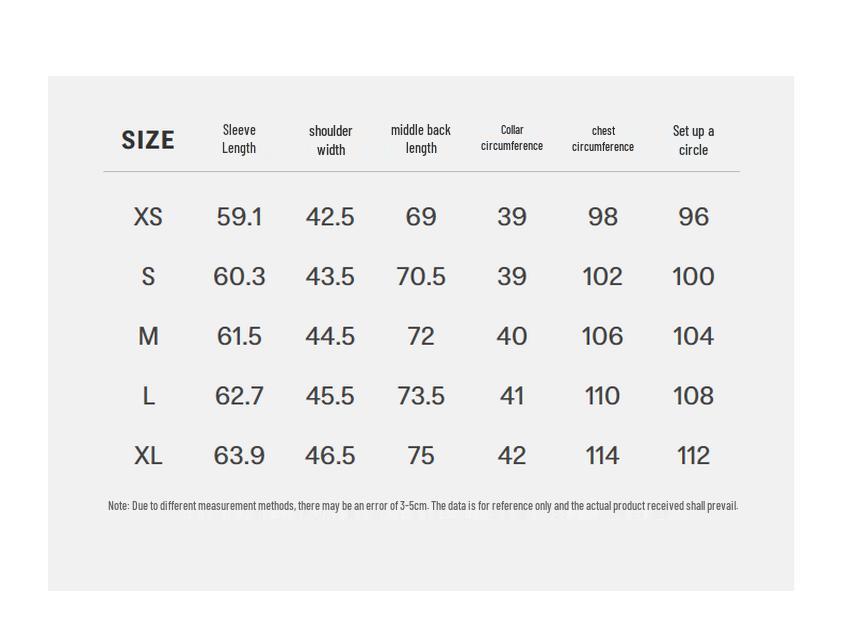The image size is (842, 632).
Task: Select the Sleeve Length column header
Action: (239, 139)
